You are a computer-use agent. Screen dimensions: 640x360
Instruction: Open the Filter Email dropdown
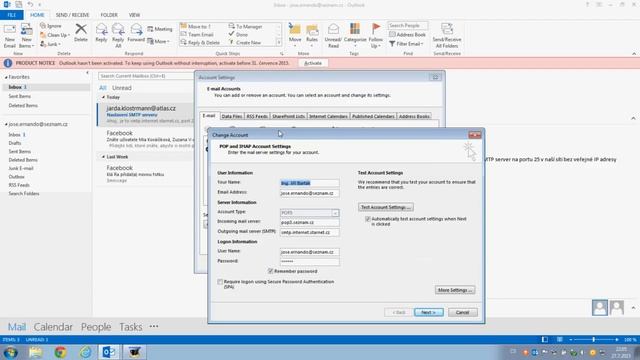(x=406, y=44)
